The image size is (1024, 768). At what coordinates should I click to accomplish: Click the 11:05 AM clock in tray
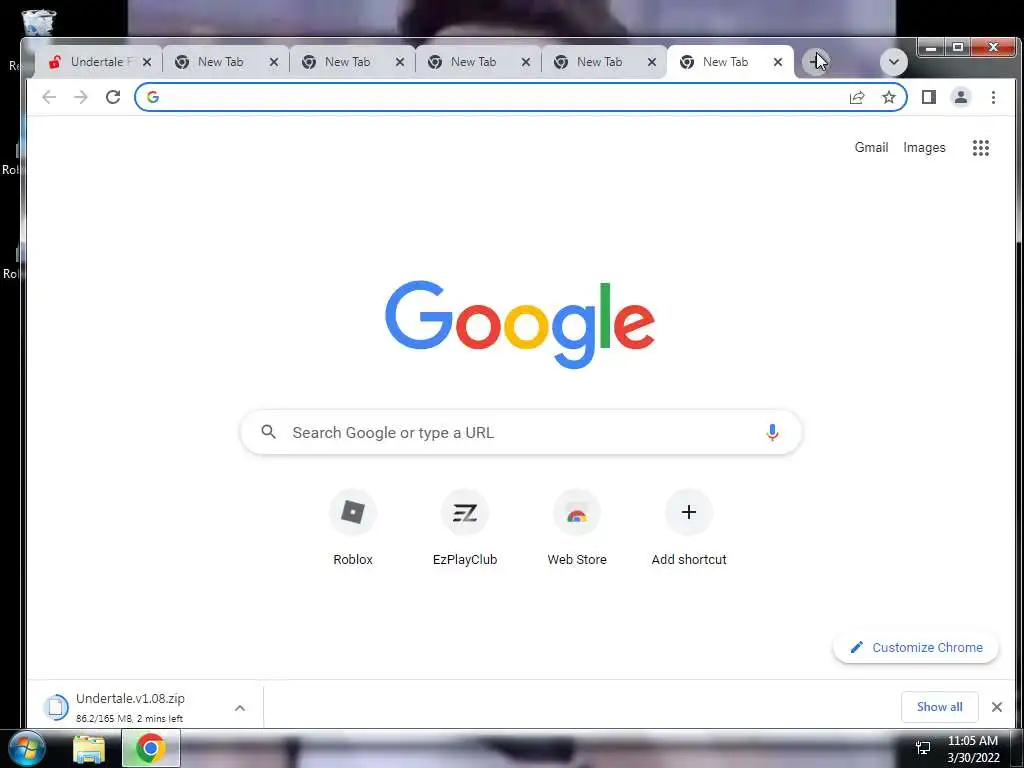tap(972, 741)
